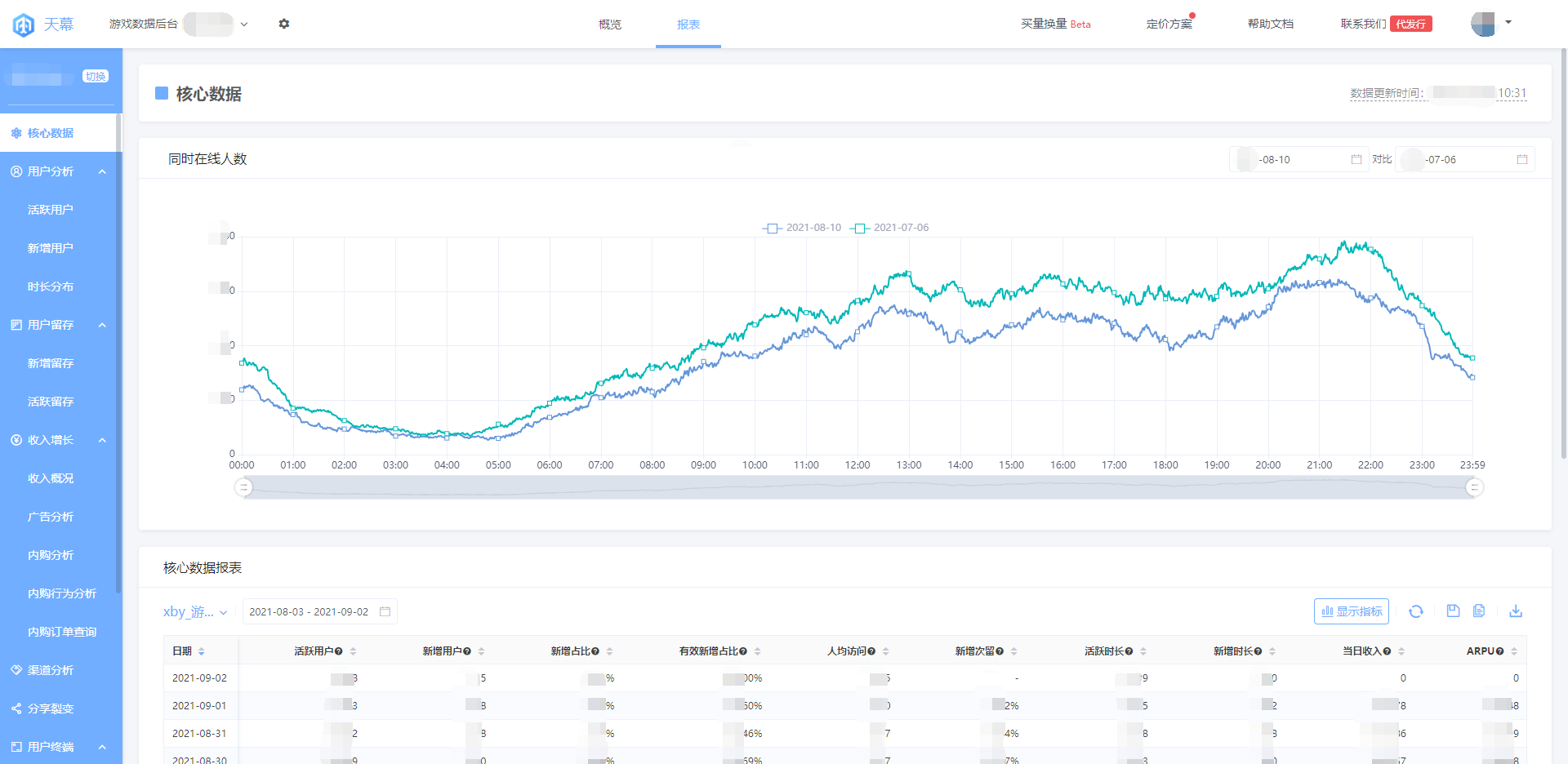Image resolution: width=1568 pixels, height=764 pixels.
Task: Open the xby_游... game dropdown
Action: tap(195, 612)
